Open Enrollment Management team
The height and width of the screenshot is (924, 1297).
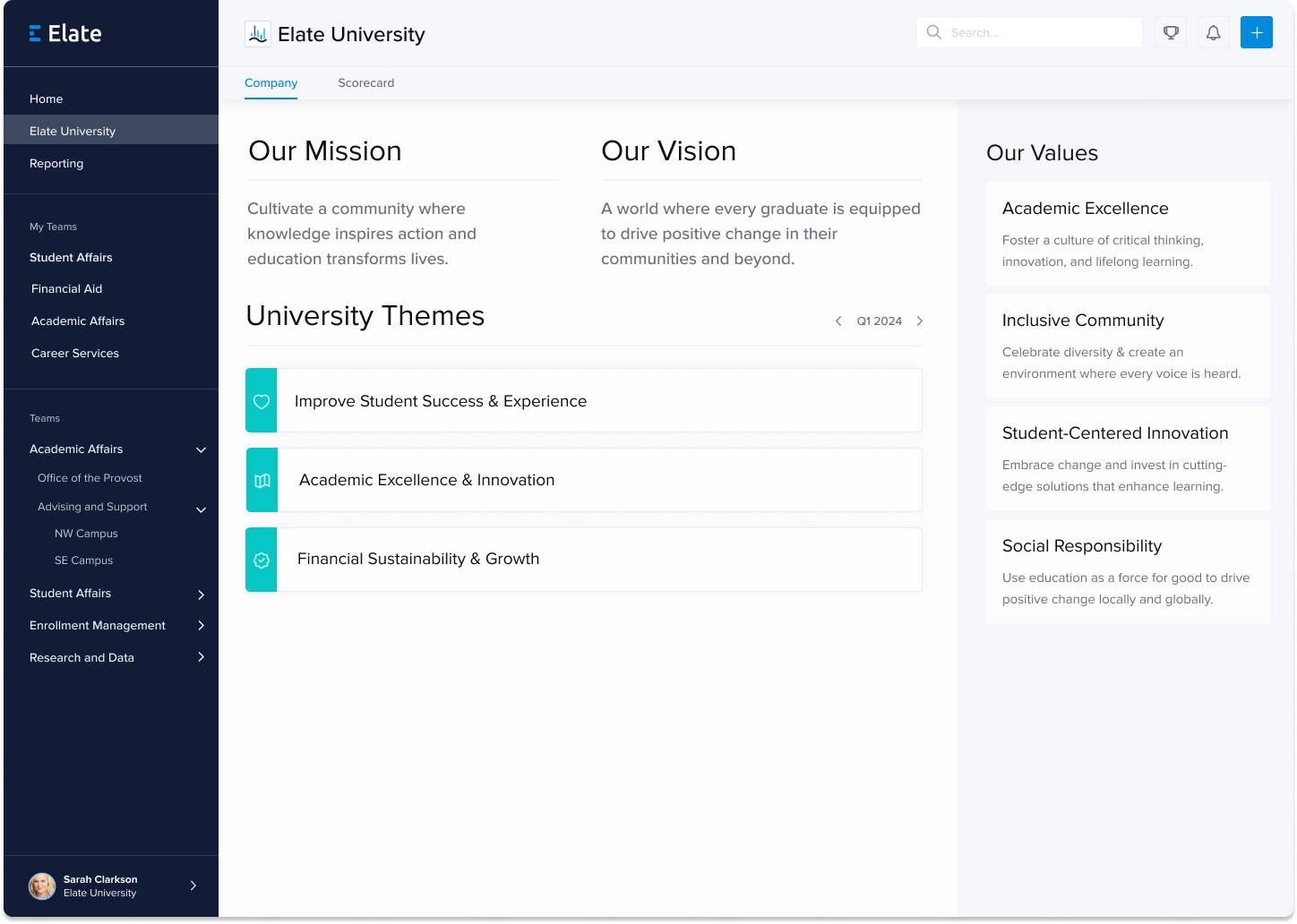98,626
